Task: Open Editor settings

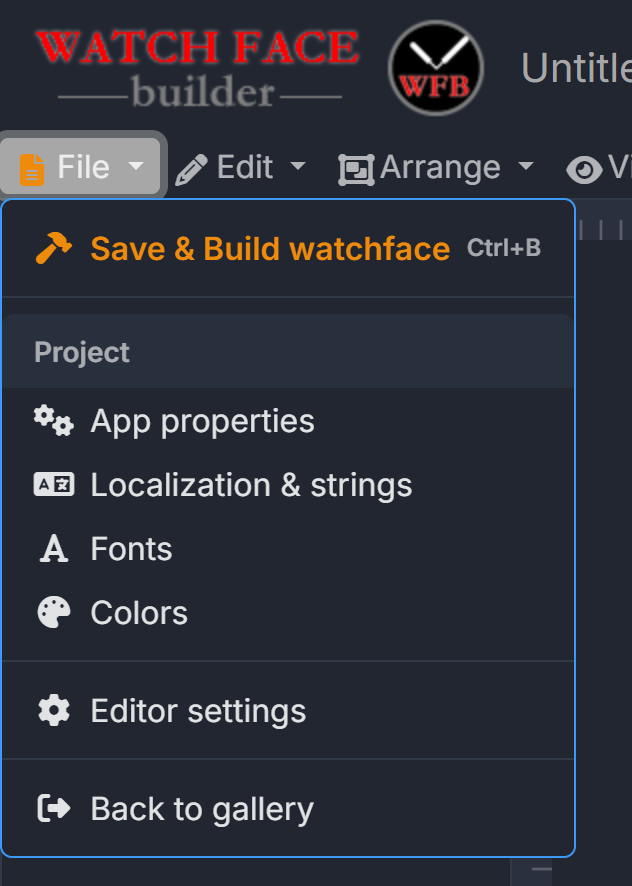Action: (288, 711)
